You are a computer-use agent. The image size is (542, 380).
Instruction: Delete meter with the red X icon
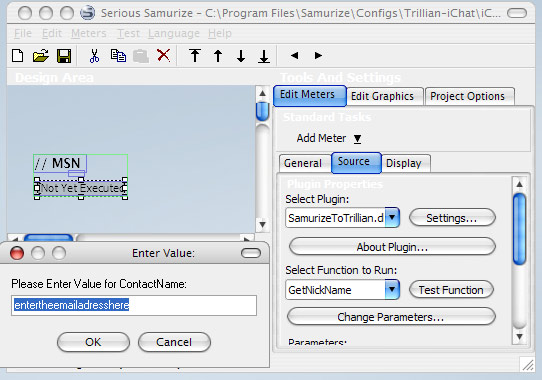click(163, 55)
